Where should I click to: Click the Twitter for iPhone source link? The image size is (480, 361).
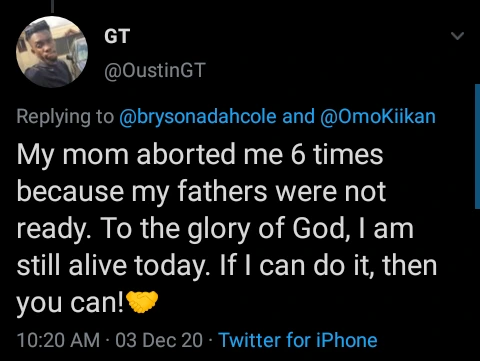pos(298,340)
